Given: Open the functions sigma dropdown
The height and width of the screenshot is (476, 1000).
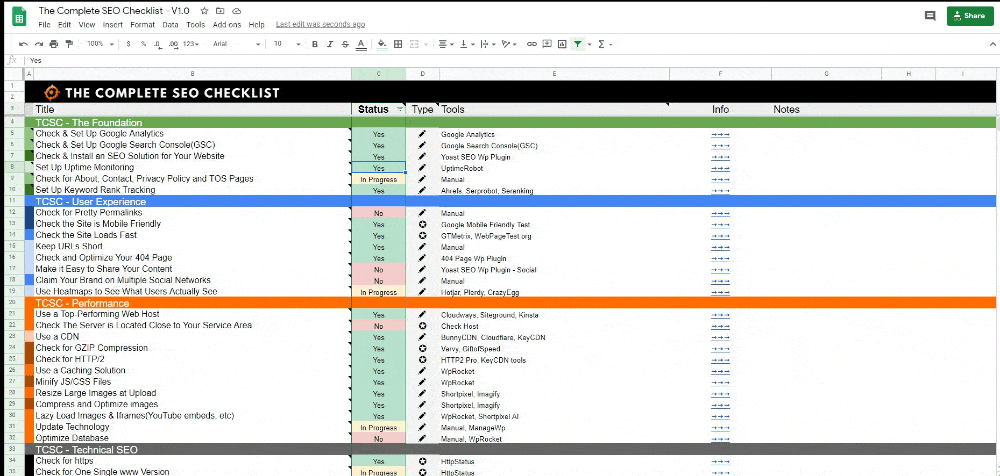Looking at the screenshot, I should click(605, 44).
